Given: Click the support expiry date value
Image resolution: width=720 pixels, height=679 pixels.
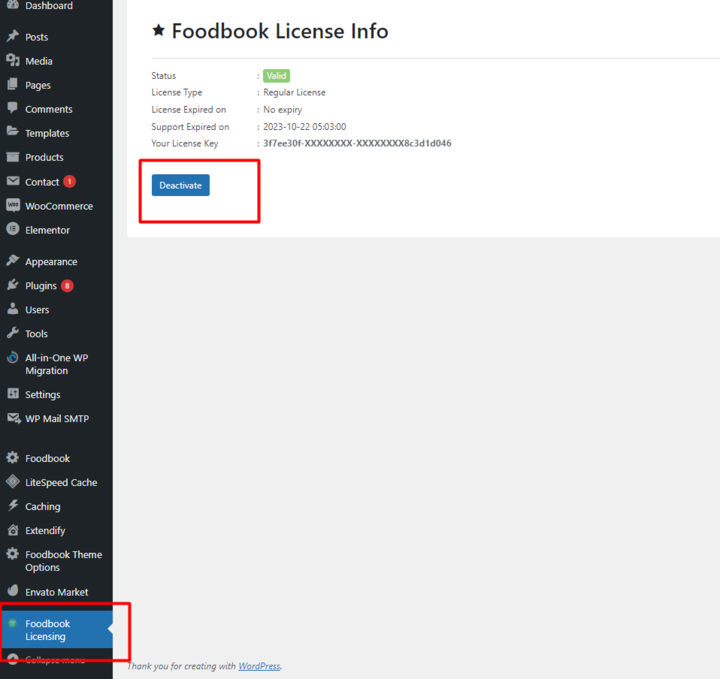Looking at the screenshot, I should point(304,127).
